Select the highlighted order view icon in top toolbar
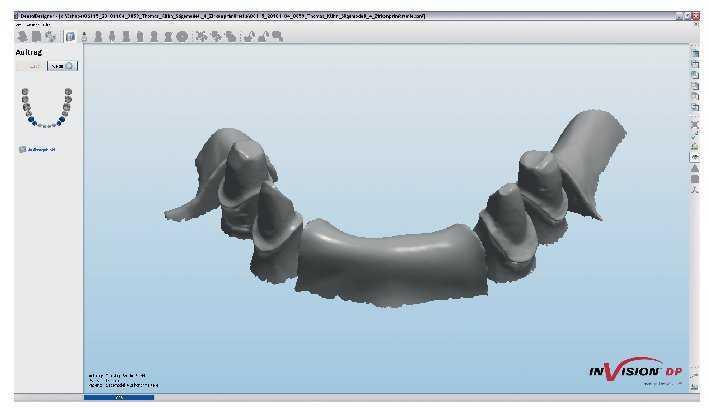 [70, 37]
